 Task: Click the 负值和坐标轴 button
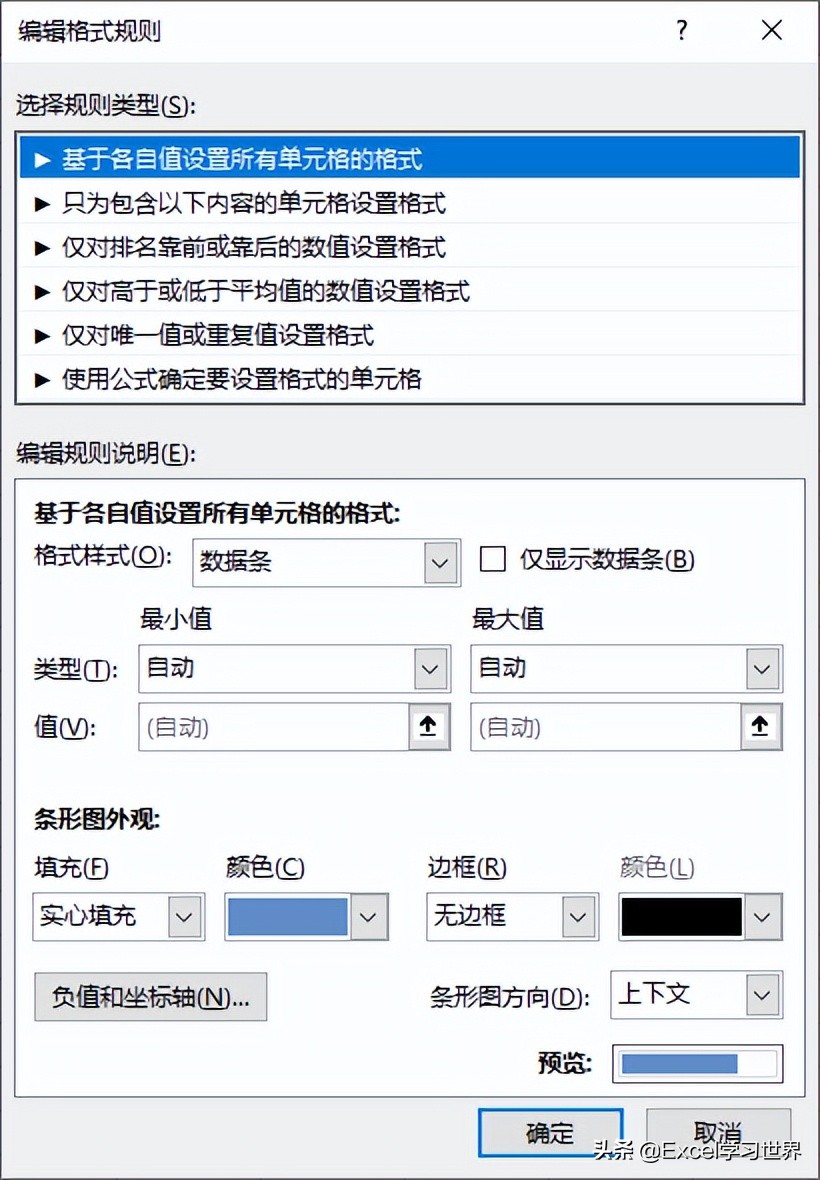coord(150,997)
